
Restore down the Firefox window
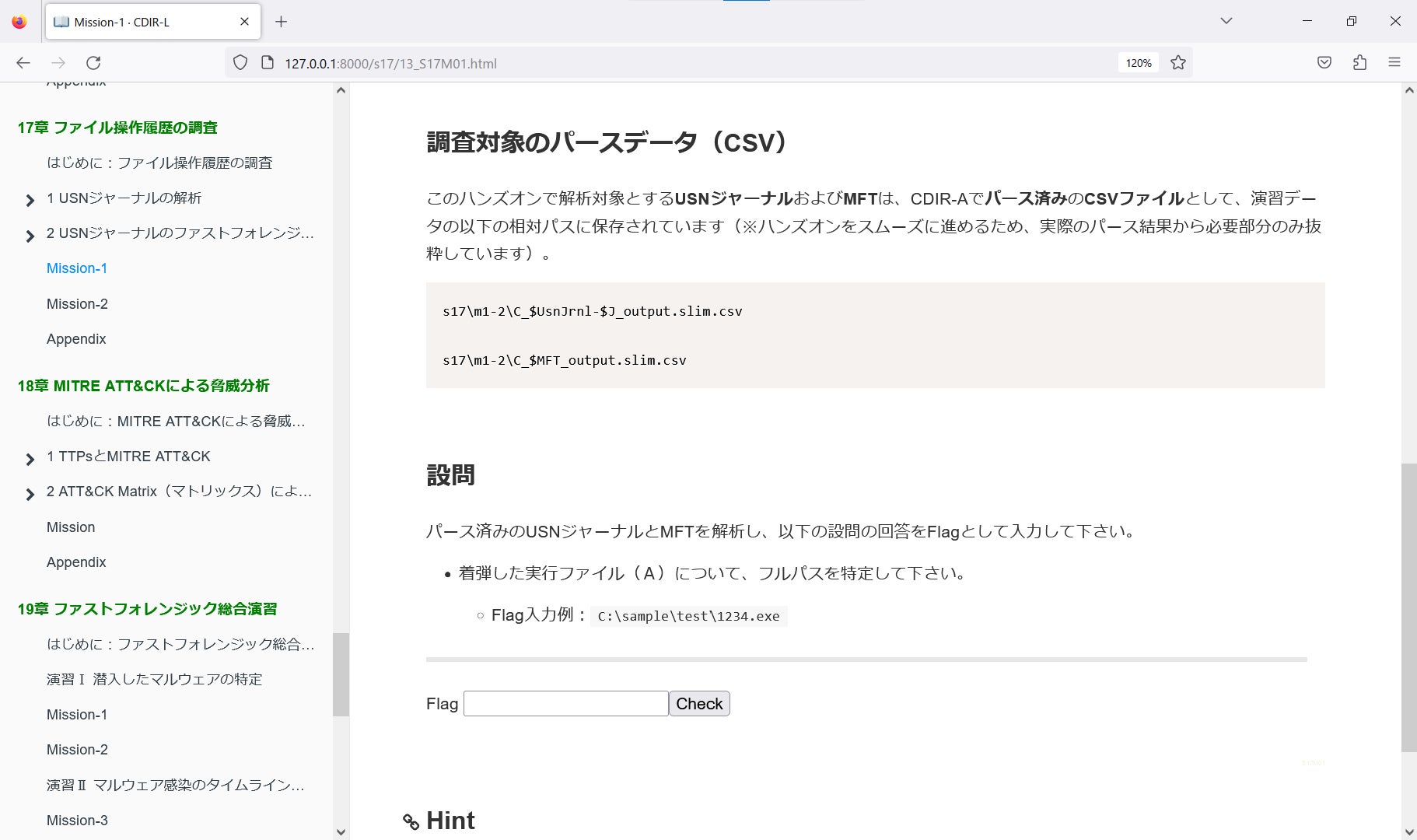[x=1352, y=21]
